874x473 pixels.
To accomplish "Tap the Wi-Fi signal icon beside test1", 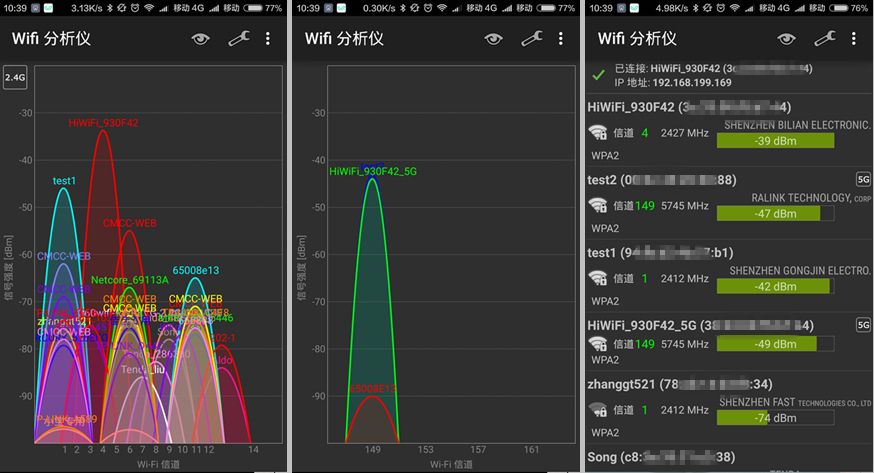I will point(598,278).
